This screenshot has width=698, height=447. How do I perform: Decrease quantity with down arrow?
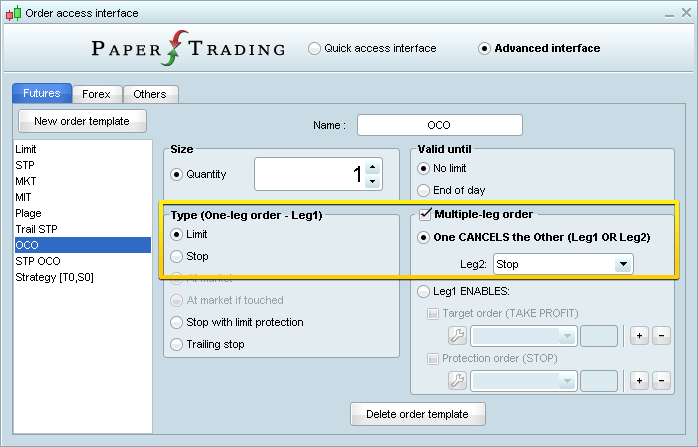(372, 182)
